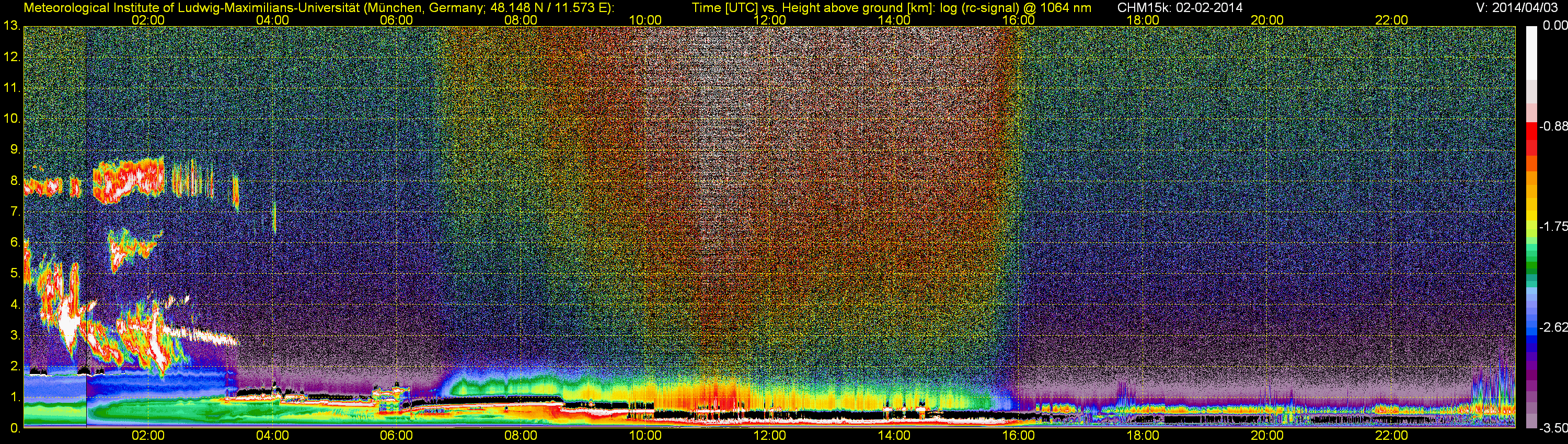Pick the yellow segment of the color bar

[1531, 214]
